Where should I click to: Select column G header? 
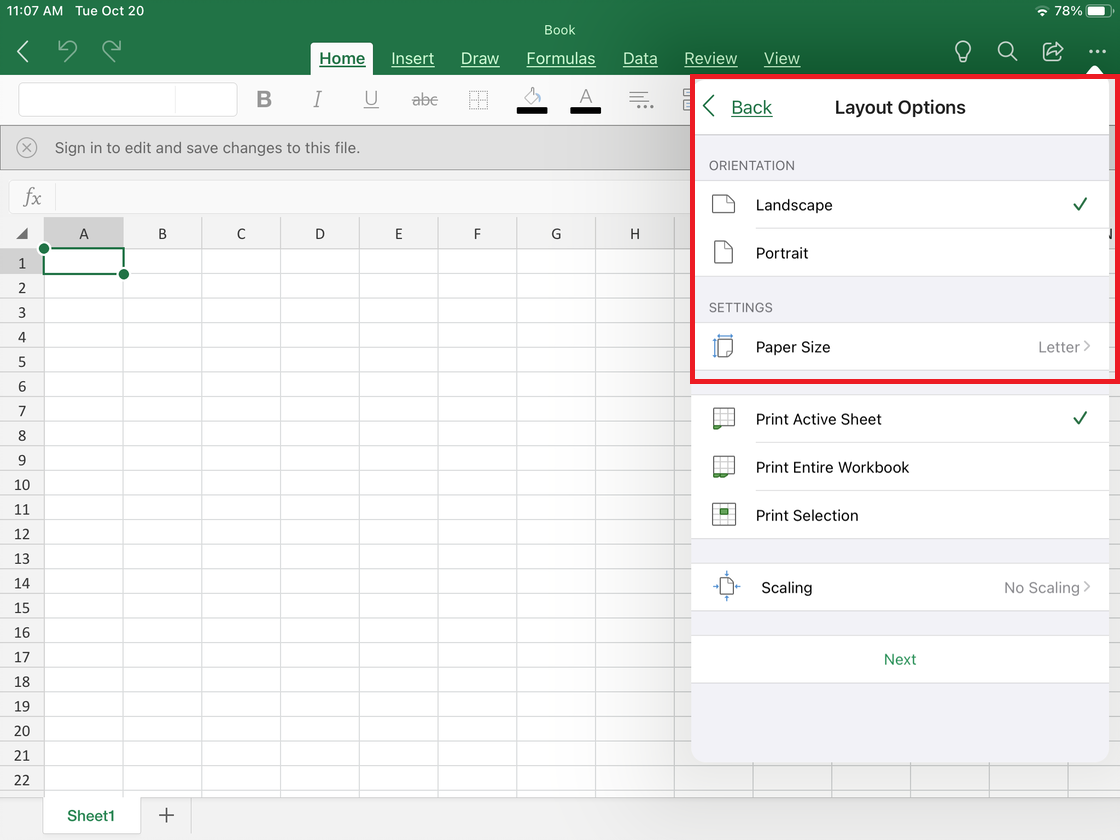click(556, 234)
